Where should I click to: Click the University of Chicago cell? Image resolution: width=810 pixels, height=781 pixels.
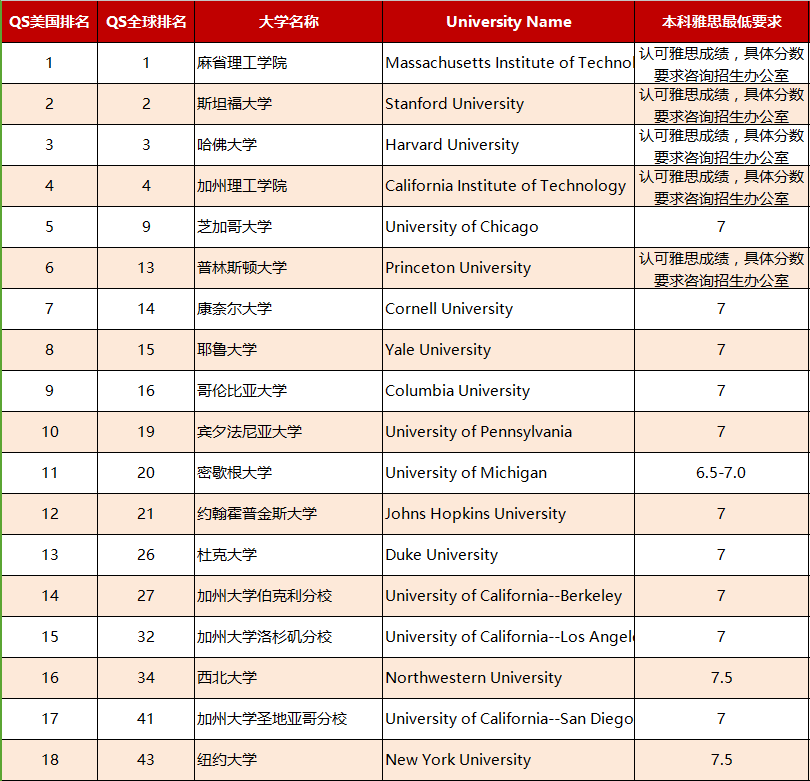[508, 227]
